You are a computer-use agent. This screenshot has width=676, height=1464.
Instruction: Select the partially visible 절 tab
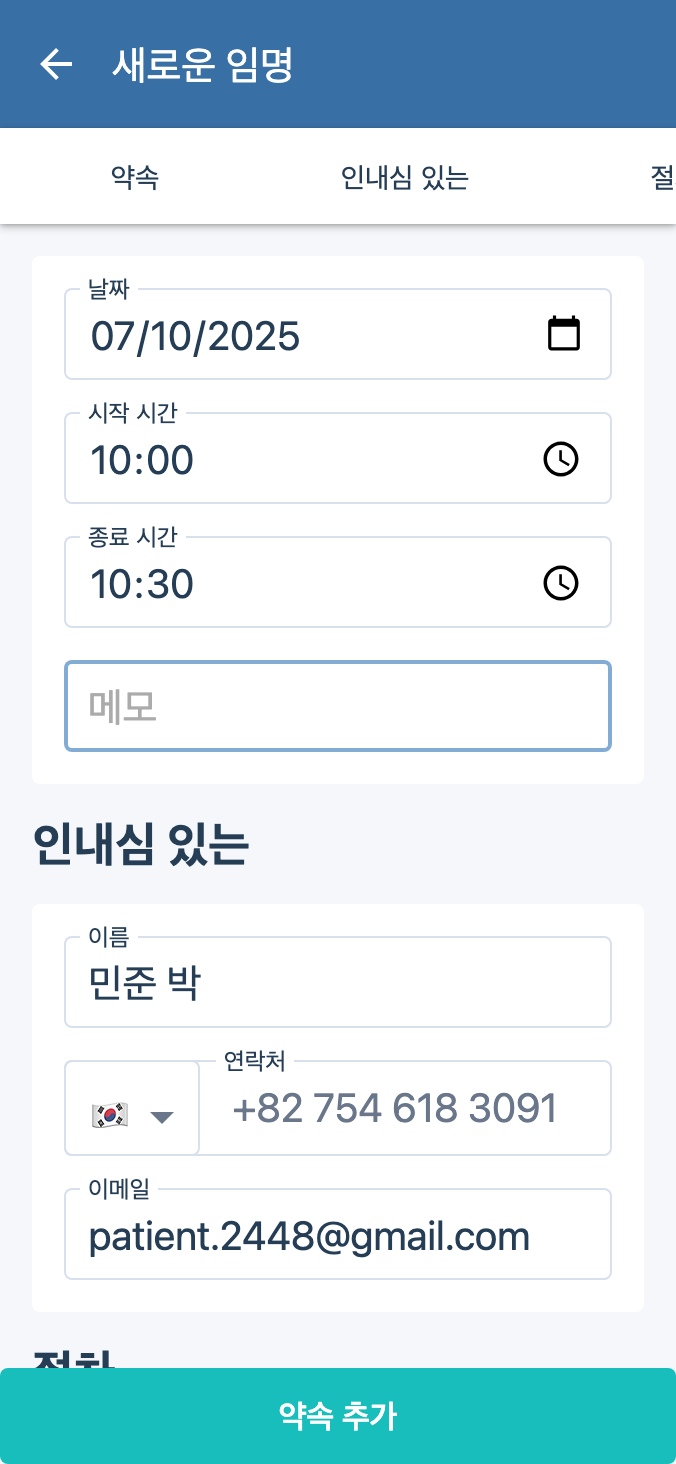(661, 178)
